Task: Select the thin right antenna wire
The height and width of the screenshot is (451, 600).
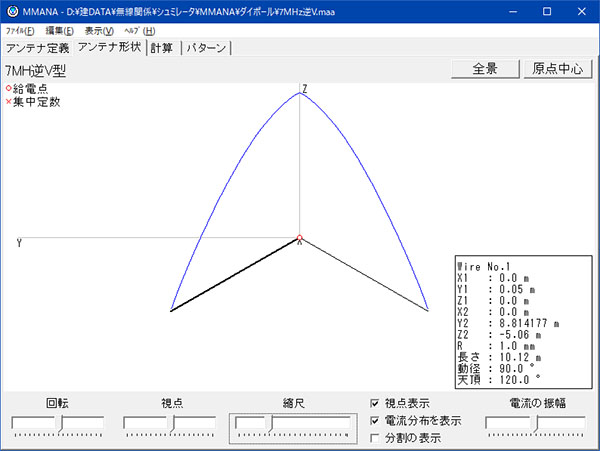Action: [364, 274]
